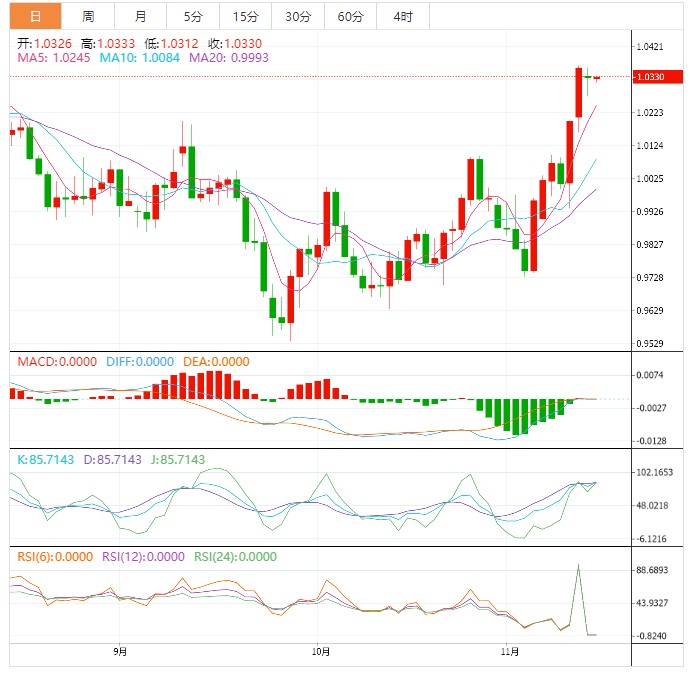Image resolution: width=690 pixels, height=673 pixels.
Task: Click the K:85.7143 label
Action: [46, 460]
